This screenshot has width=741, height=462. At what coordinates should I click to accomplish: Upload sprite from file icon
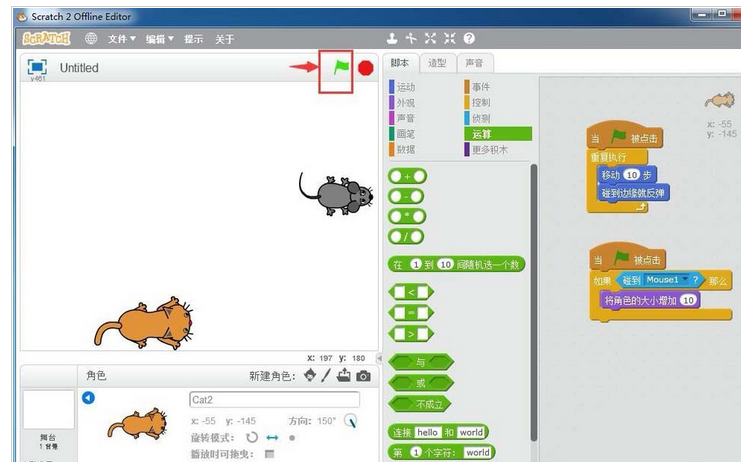[344, 376]
